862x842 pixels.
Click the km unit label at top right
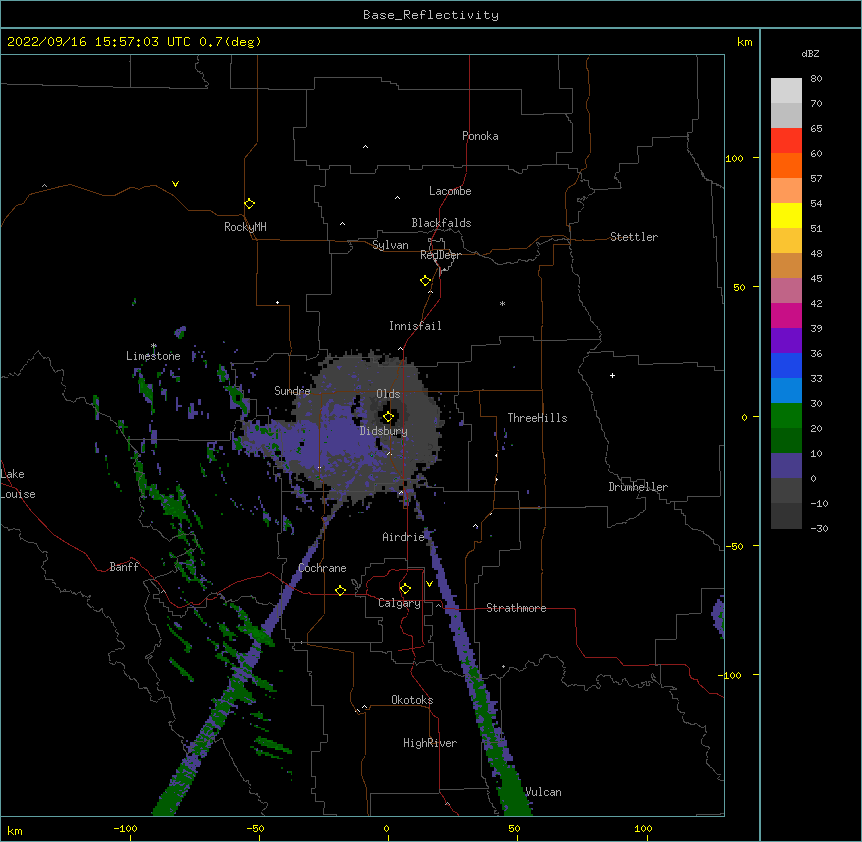point(744,42)
